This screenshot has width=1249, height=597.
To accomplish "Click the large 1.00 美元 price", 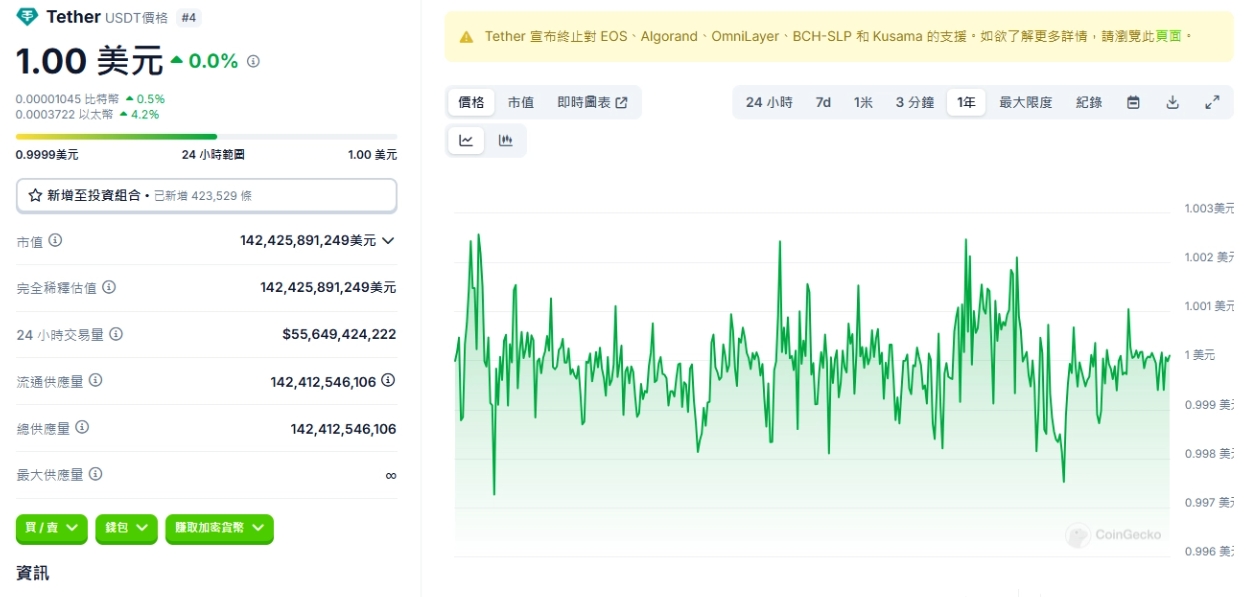I will point(89,61).
